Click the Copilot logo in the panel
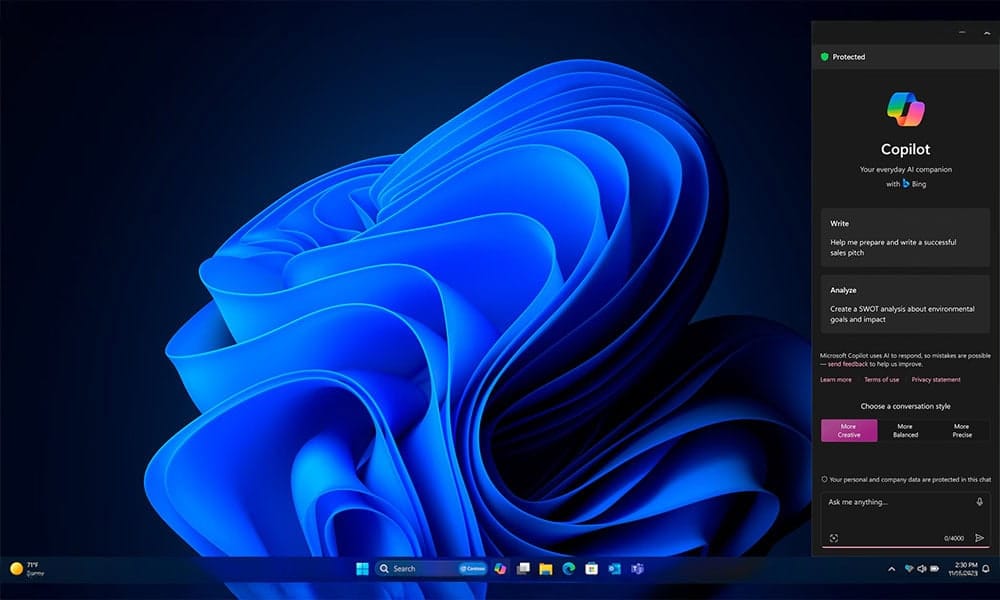The image size is (1000, 600). [906, 108]
